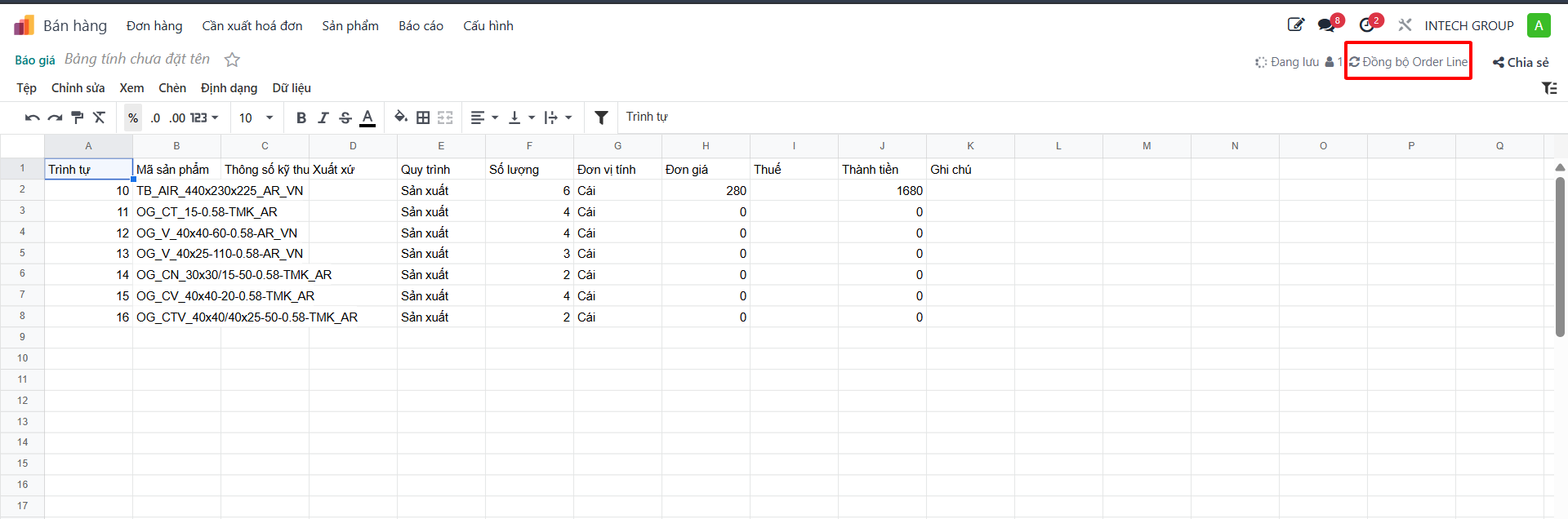The image size is (1568, 519).
Task: Undo the last action
Action: 33,118
